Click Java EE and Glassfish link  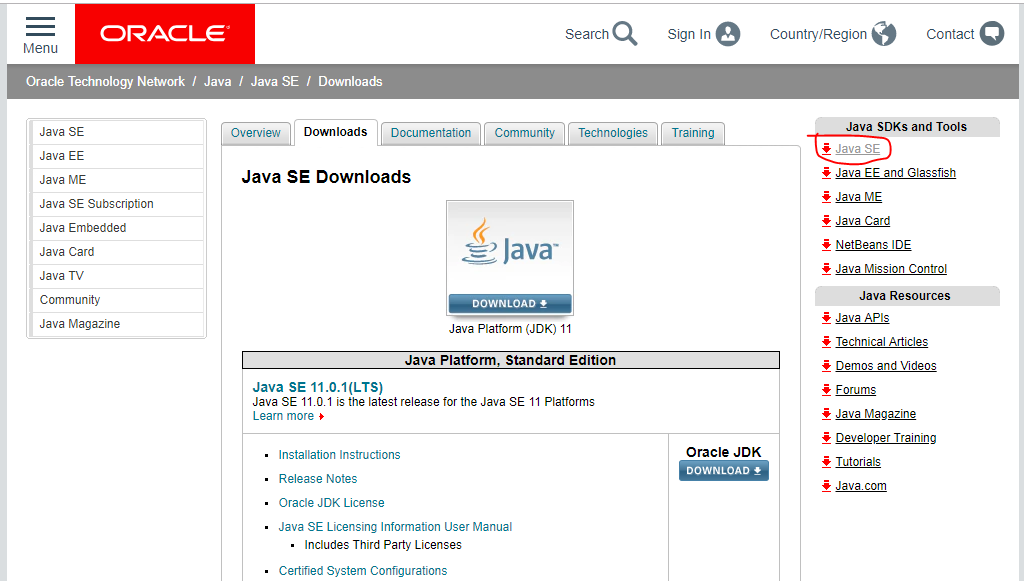(x=895, y=173)
